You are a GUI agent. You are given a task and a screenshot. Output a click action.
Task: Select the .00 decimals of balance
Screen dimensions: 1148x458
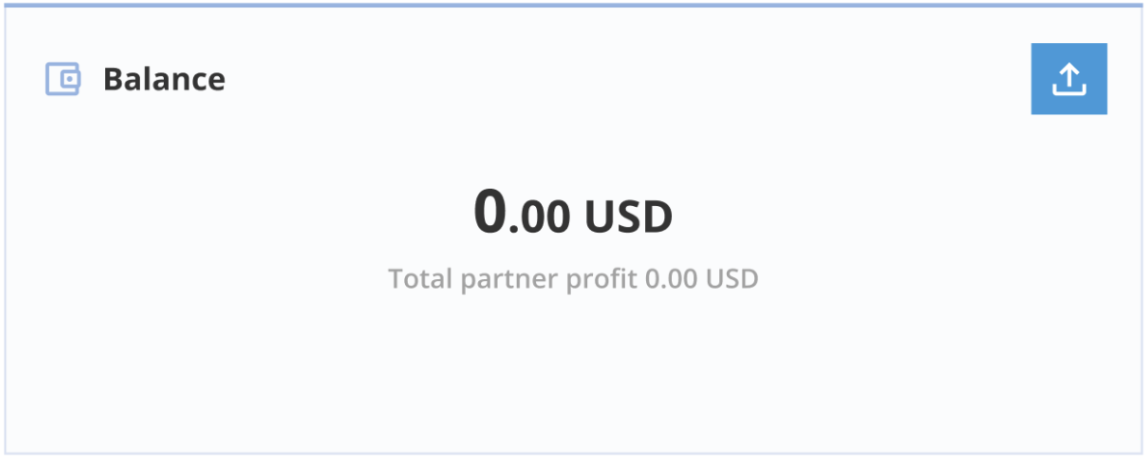tap(540, 217)
